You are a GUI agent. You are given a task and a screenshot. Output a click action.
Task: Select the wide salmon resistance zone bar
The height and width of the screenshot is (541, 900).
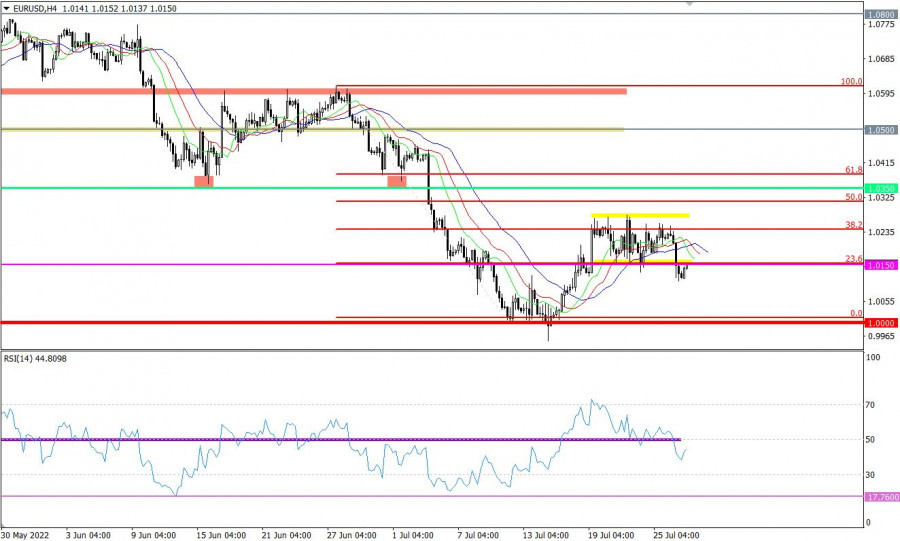(313, 92)
